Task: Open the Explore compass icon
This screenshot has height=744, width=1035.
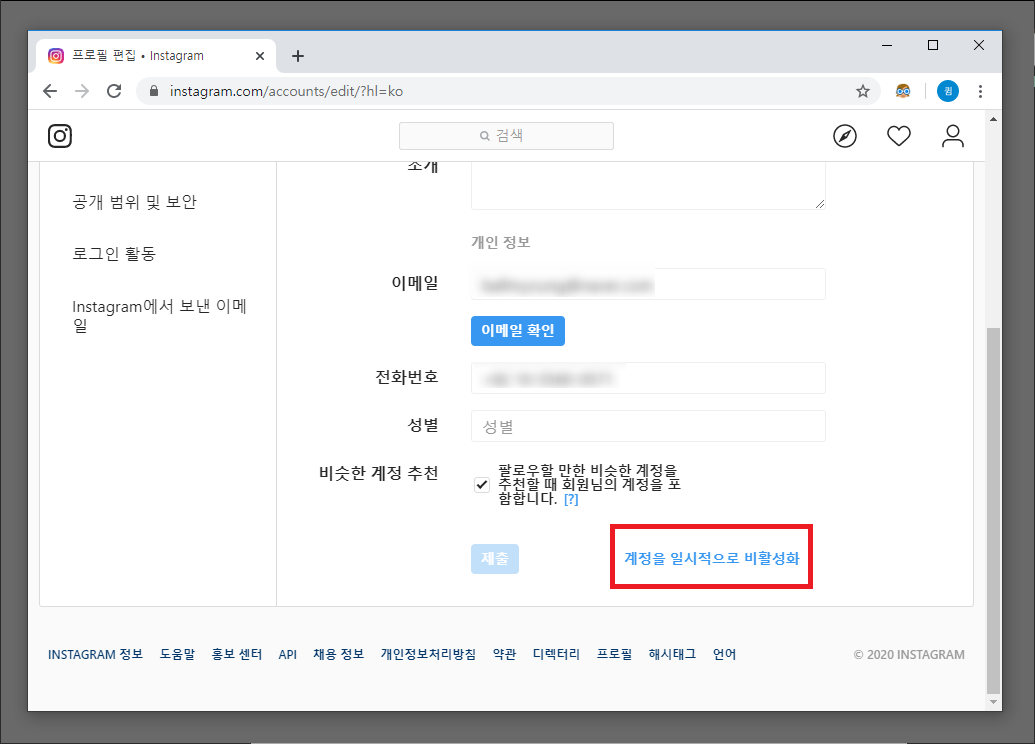Action: tap(845, 136)
